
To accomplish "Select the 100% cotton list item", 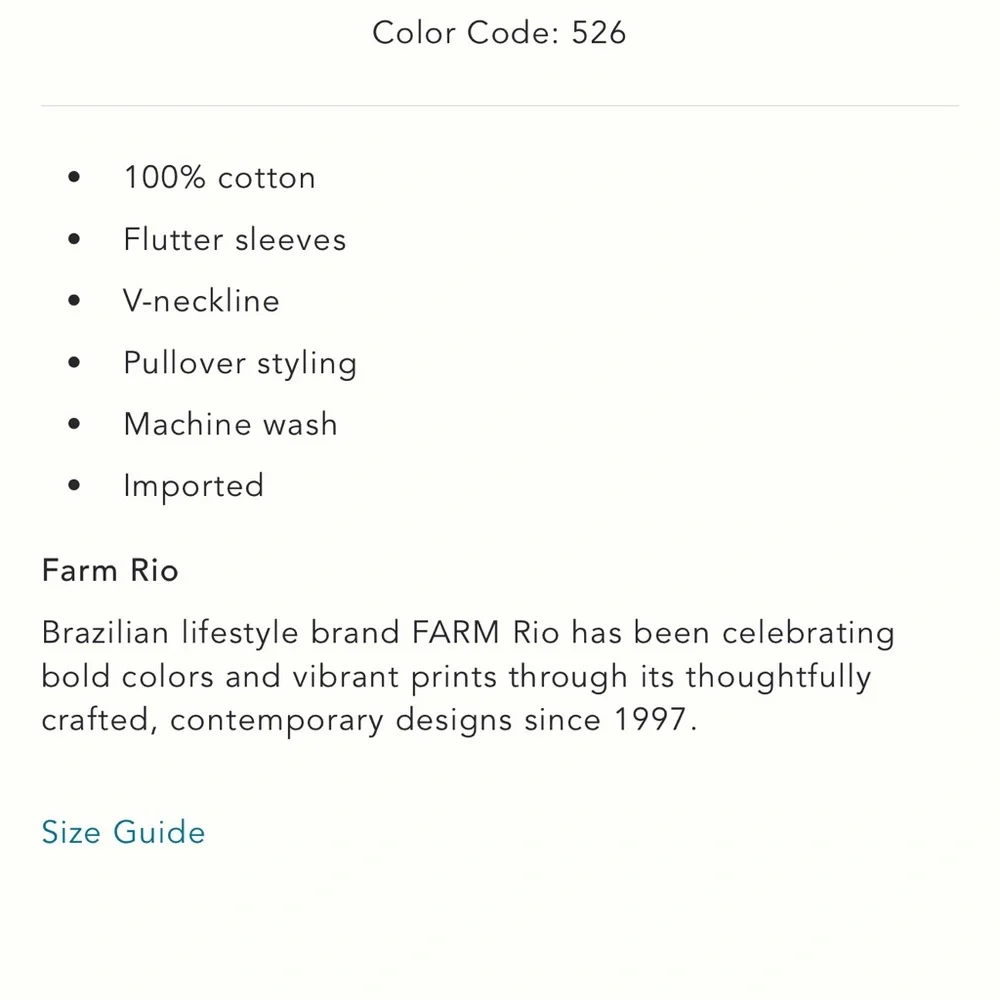I will pos(219,178).
